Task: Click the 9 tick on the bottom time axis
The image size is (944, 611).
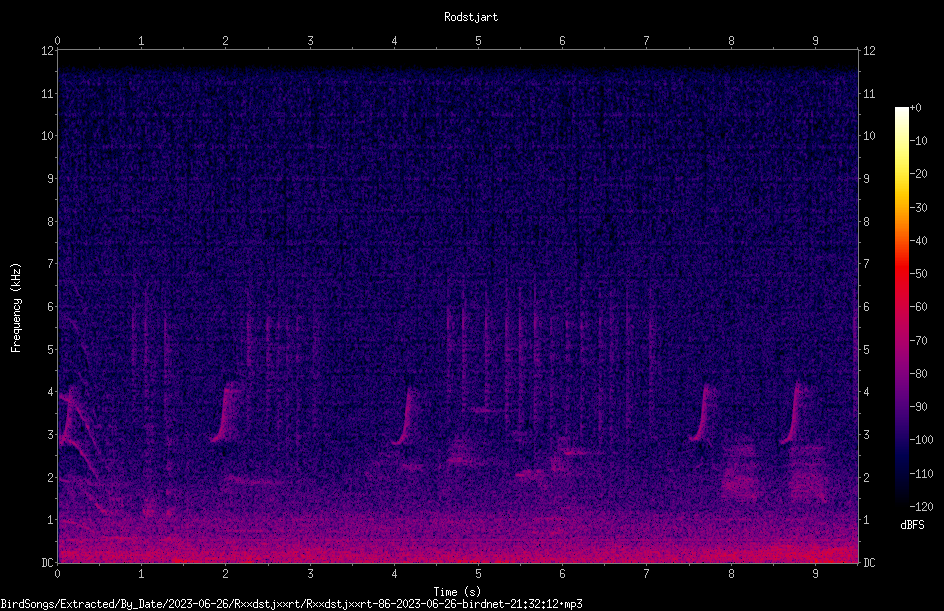Action: click(x=815, y=574)
